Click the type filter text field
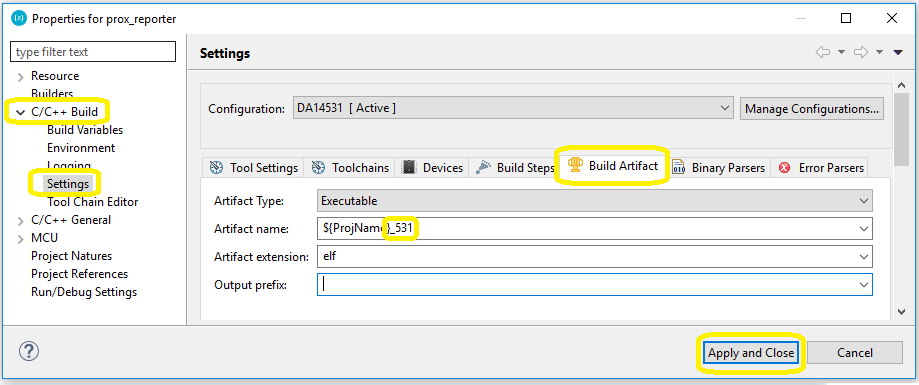This screenshot has width=919, height=385. pos(93,52)
